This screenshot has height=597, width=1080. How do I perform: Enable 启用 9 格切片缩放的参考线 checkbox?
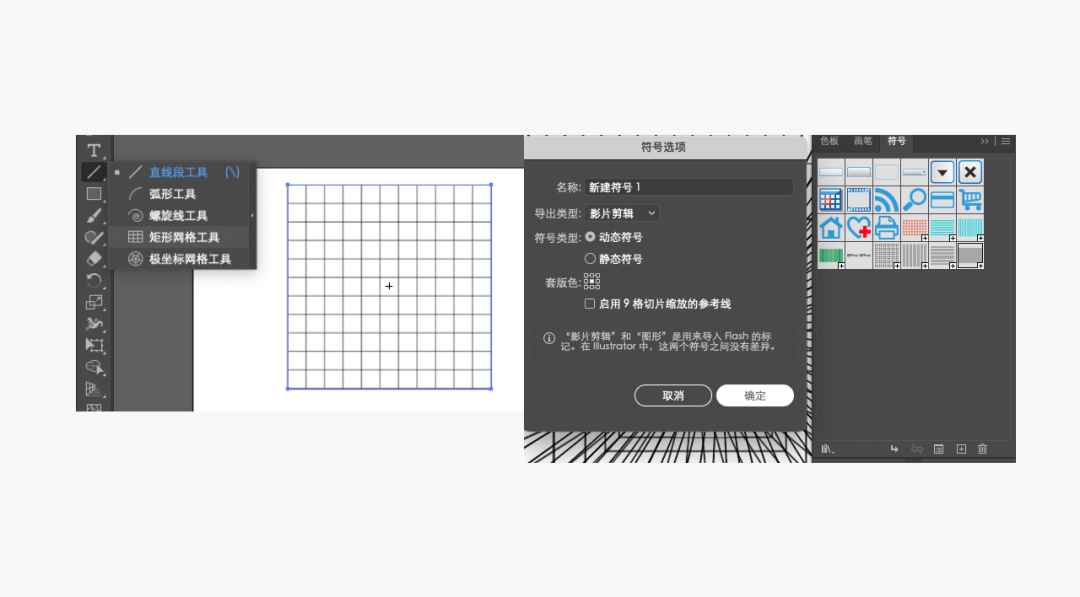[590, 304]
